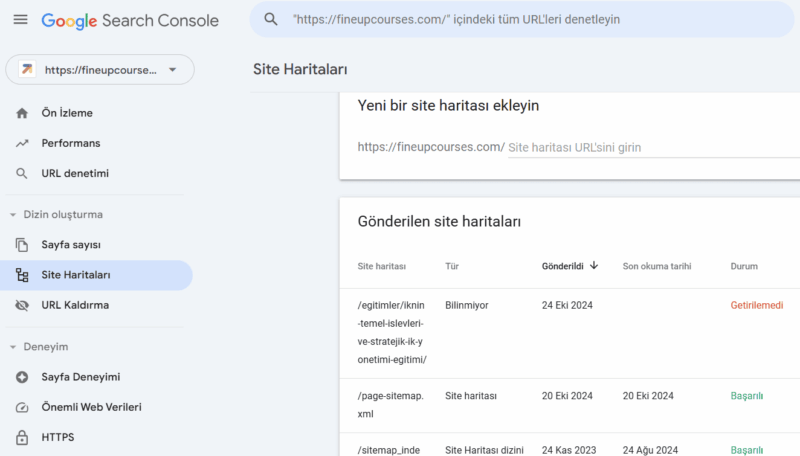The height and width of the screenshot is (456, 800).
Task: Click the HTTPS lock icon
Action: coord(21,437)
